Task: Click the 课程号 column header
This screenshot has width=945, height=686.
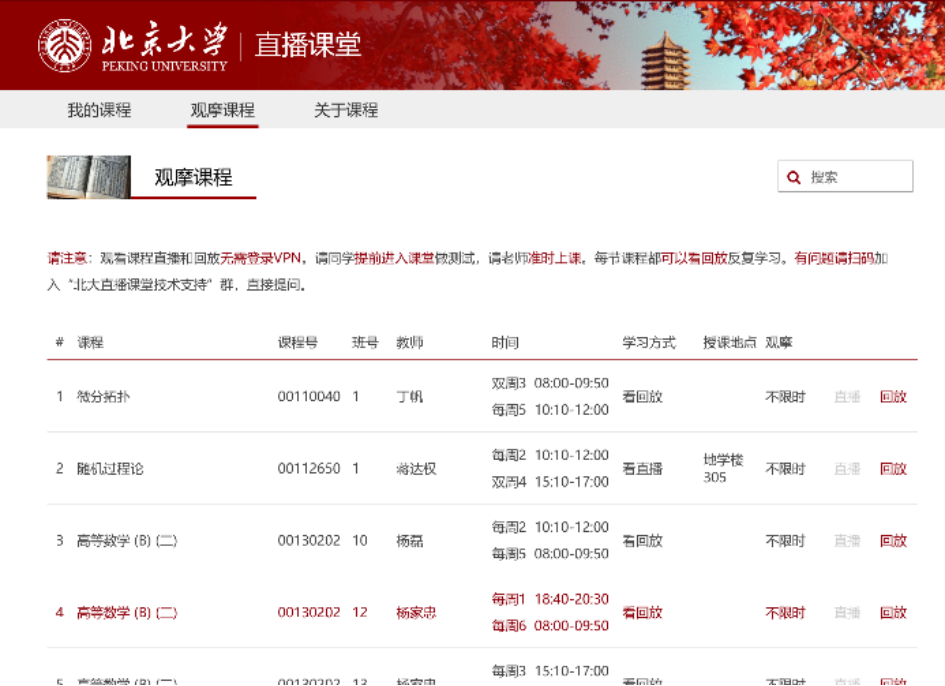Action: (298, 342)
